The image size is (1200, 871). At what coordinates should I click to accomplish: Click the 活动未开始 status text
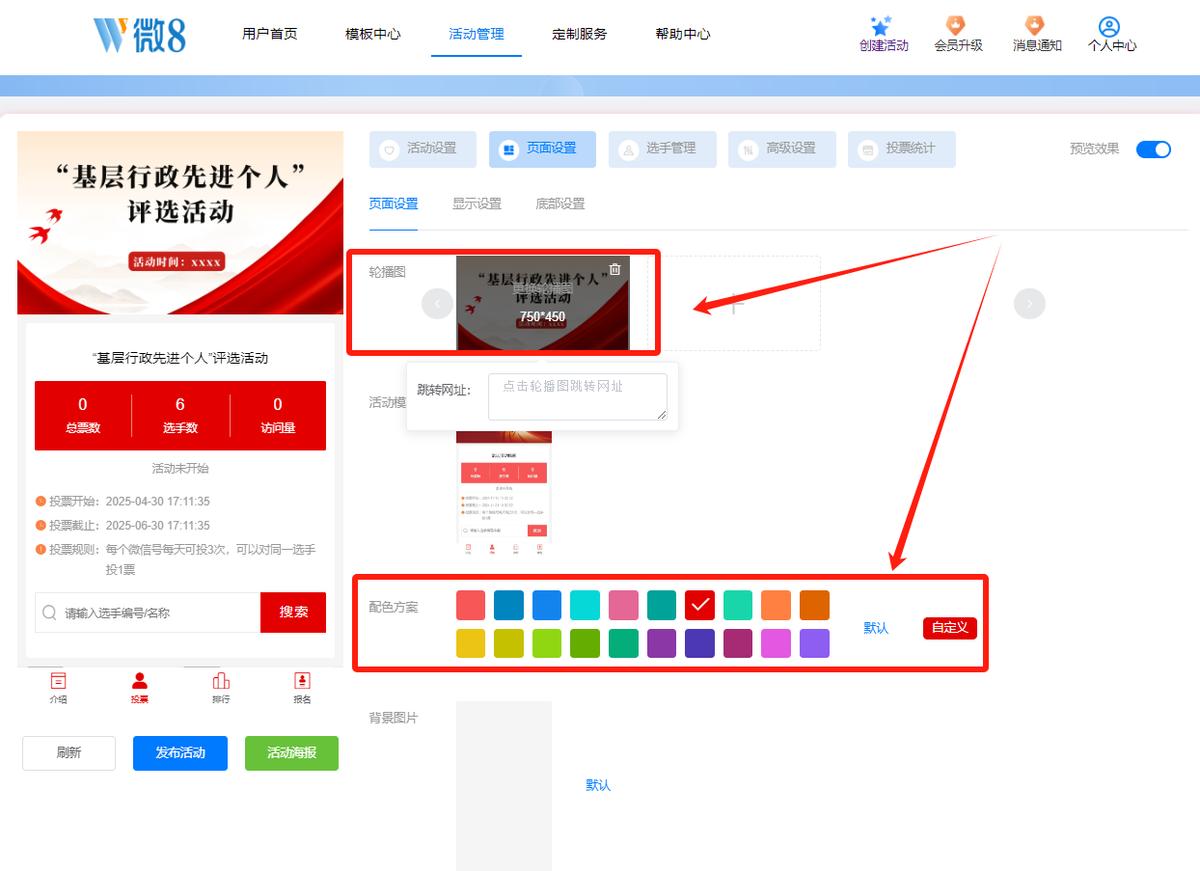180,468
